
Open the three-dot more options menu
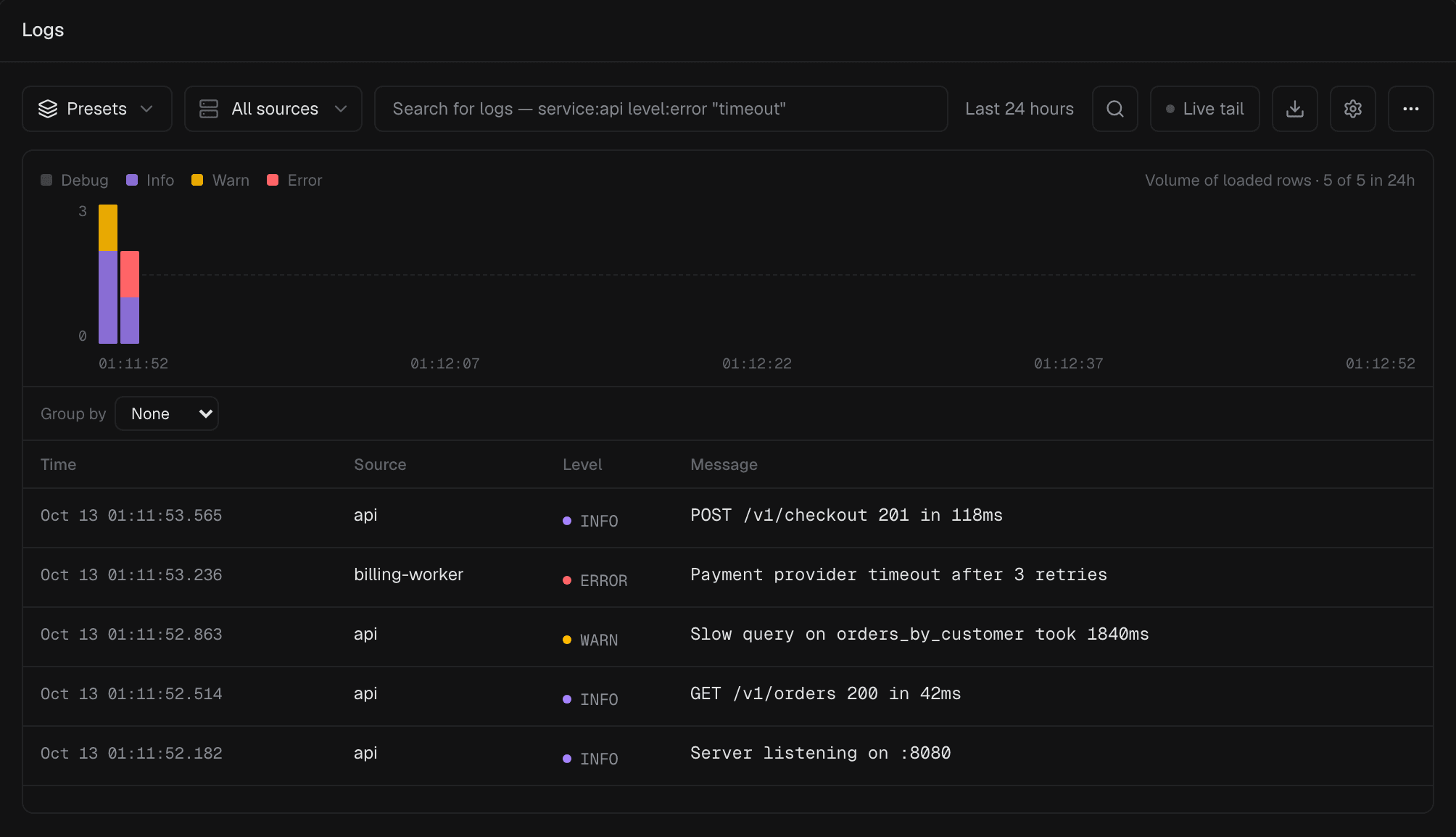click(1410, 109)
